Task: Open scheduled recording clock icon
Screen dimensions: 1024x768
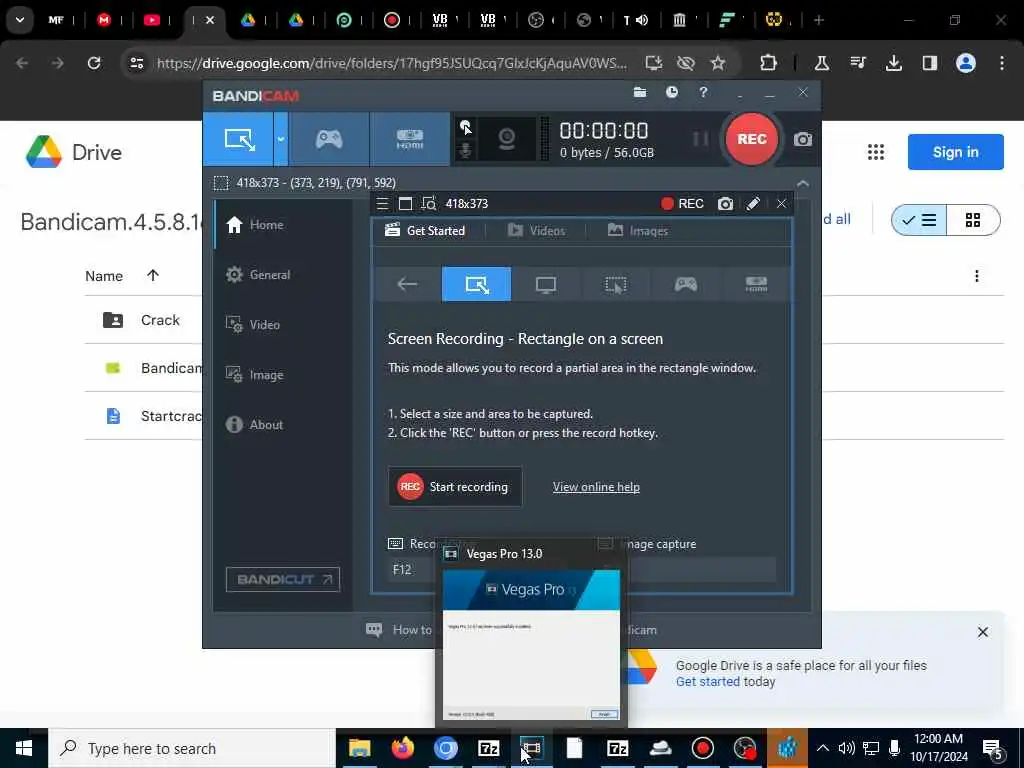Action: coord(671,92)
